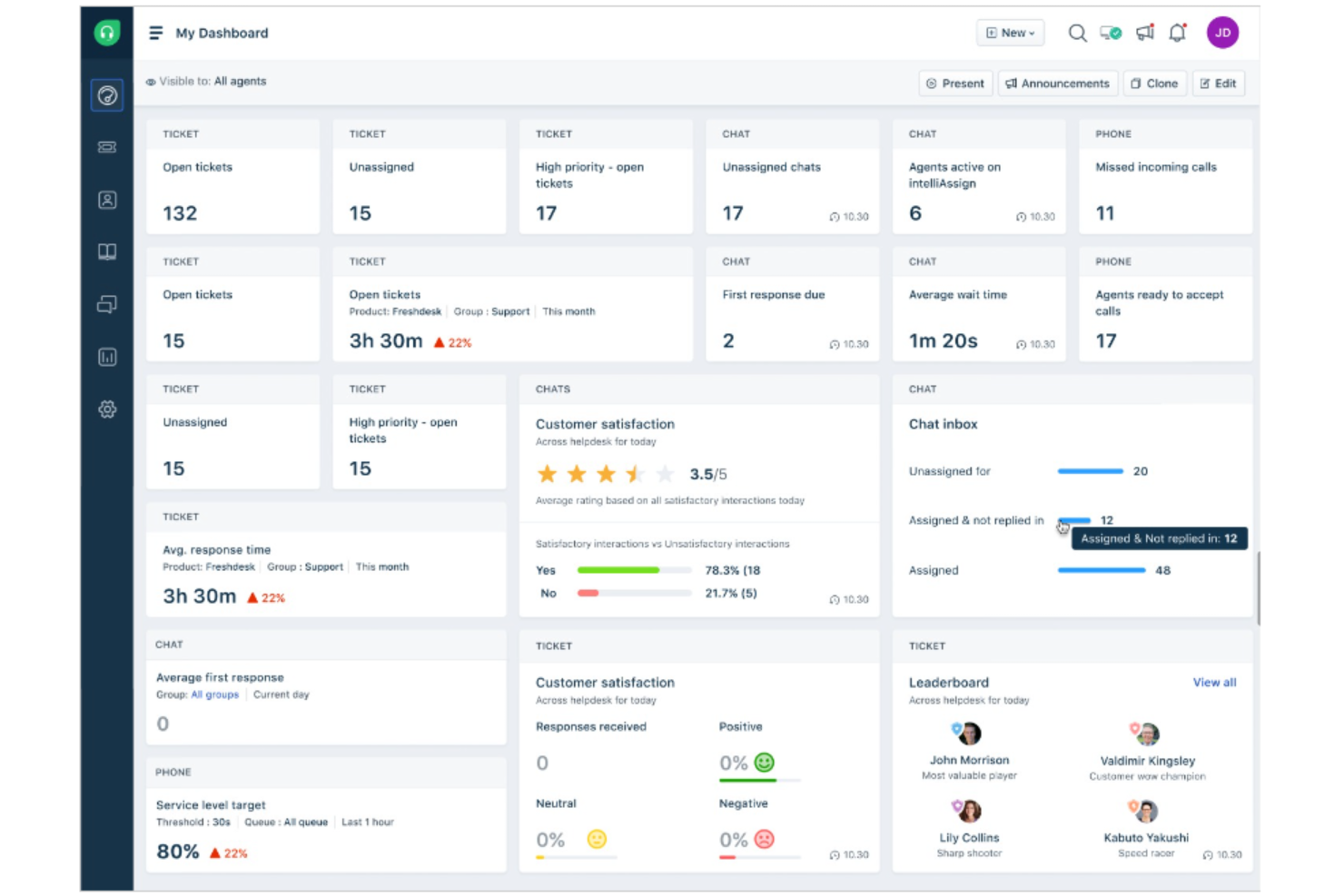Click the Present button

[x=954, y=83]
